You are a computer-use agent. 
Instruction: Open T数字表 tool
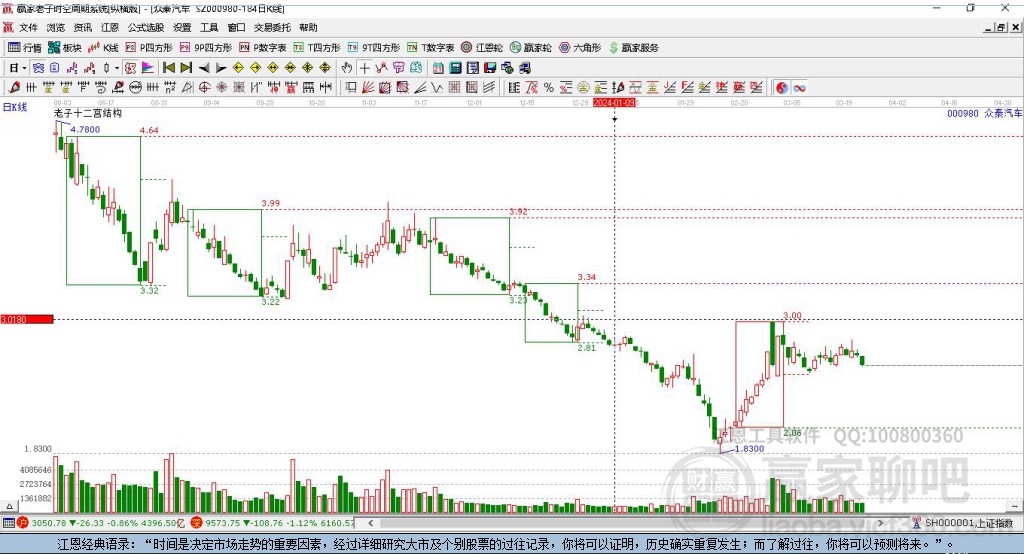tap(430, 48)
